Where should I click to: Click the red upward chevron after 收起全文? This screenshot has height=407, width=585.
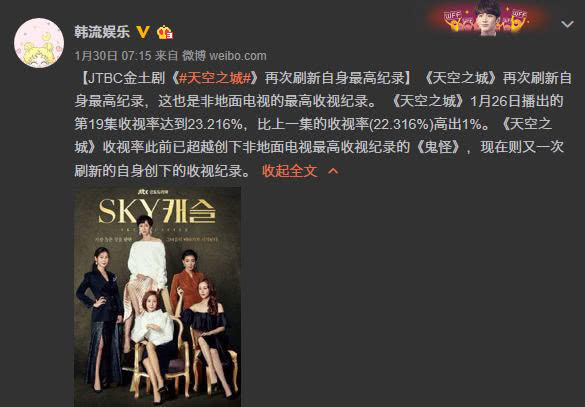click(333, 171)
